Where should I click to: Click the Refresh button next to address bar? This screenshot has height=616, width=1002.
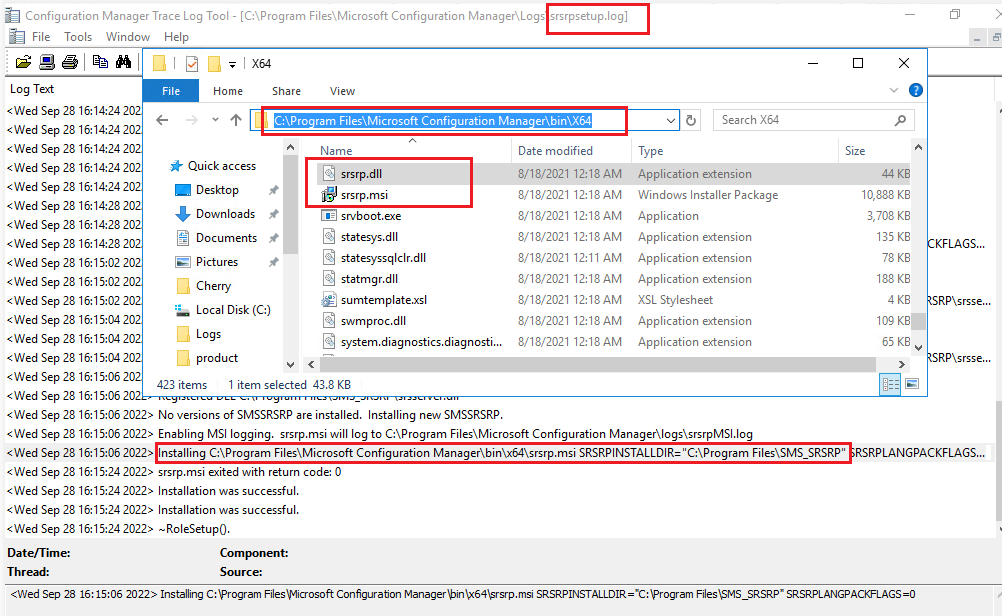(x=691, y=120)
